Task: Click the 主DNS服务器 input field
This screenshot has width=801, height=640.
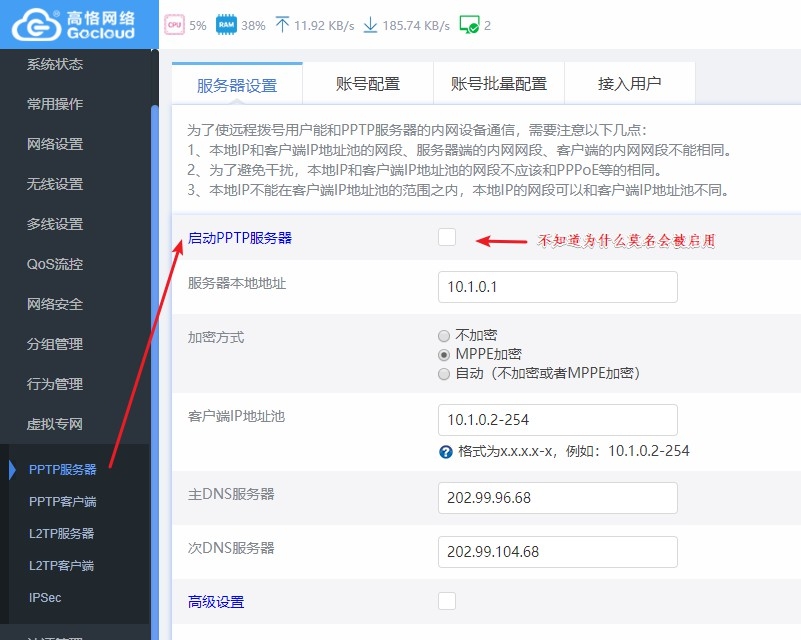Action: (x=558, y=497)
